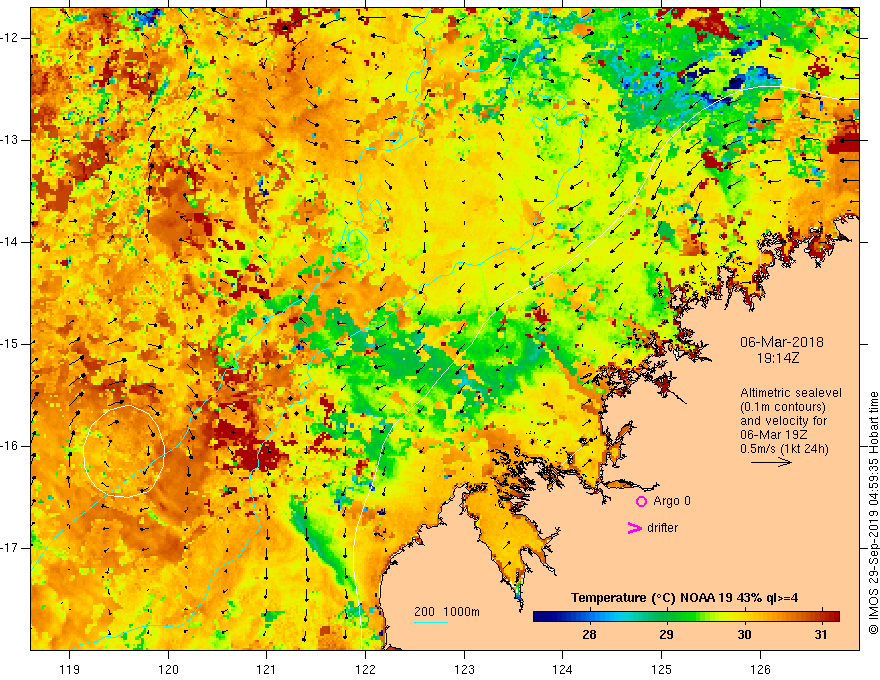Click the 126 longitude axis label
Viewport: 880px width, 680px height.
(760, 669)
